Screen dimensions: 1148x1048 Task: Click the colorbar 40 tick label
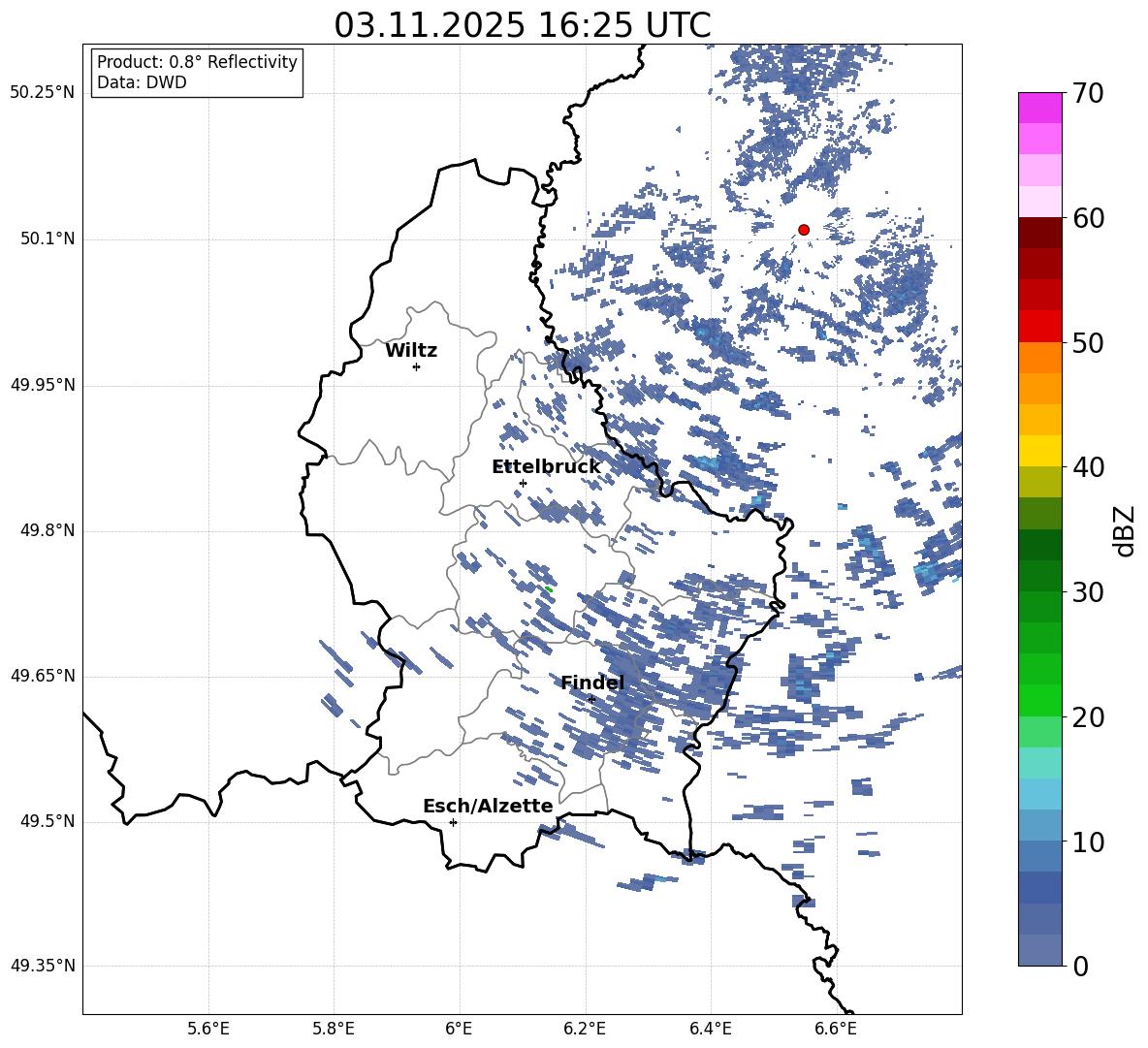pos(1088,467)
